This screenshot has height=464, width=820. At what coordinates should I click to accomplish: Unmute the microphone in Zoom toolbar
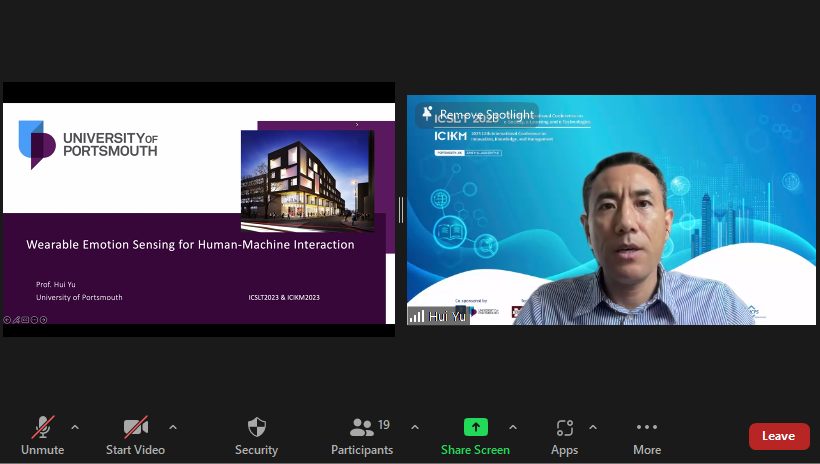pos(42,436)
